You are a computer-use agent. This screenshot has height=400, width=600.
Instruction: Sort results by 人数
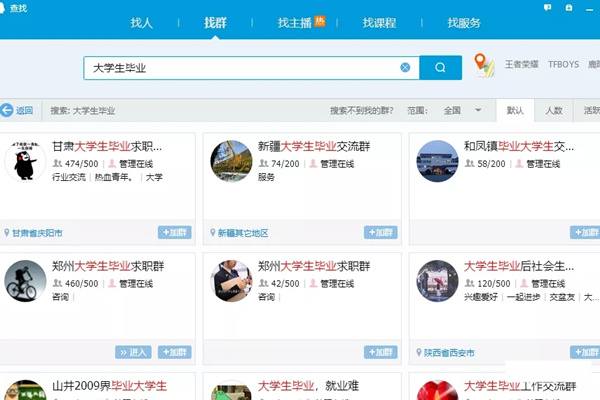pyautogui.click(x=554, y=111)
